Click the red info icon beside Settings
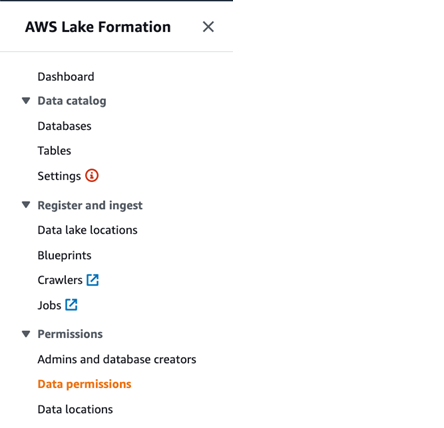The width and height of the screenshot is (444, 428). [x=92, y=175]
